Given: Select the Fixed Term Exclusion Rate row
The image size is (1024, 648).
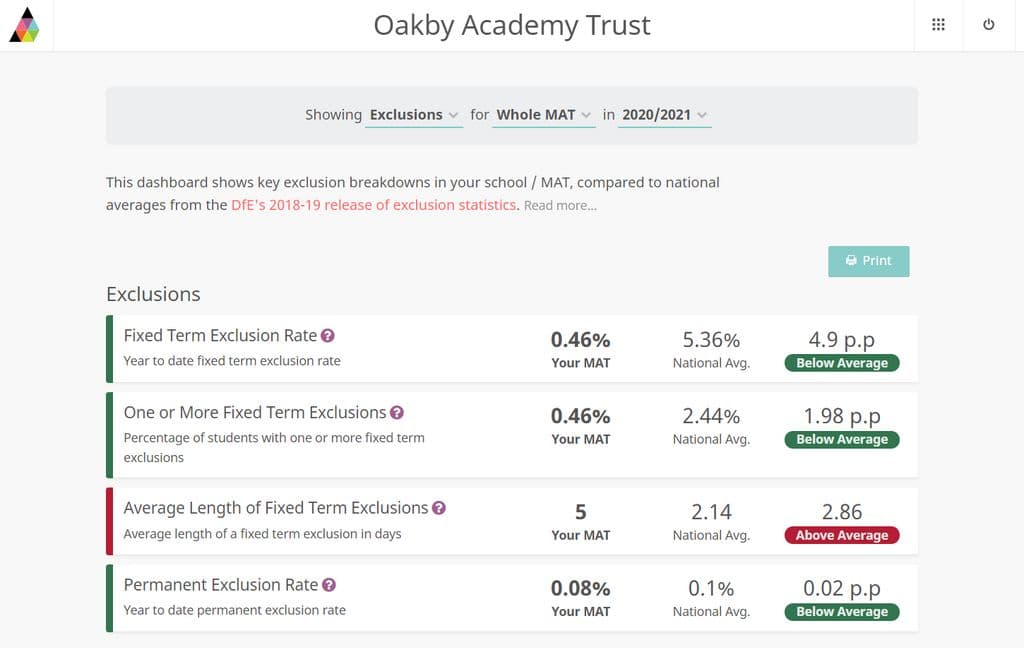Looking at the screenshot, I should point(512,349).
